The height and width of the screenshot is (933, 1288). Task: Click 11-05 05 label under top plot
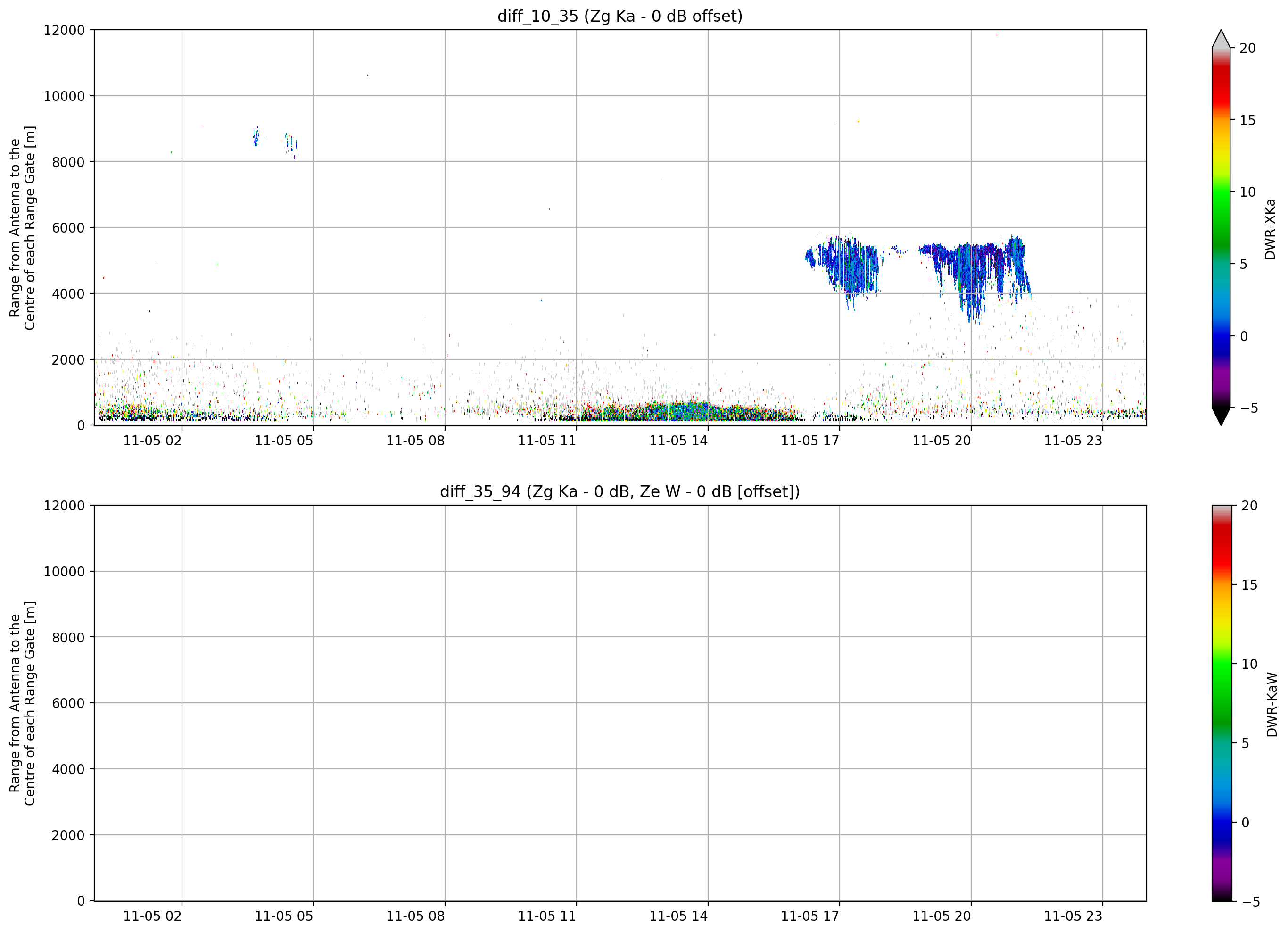click(x=284, y=441)
